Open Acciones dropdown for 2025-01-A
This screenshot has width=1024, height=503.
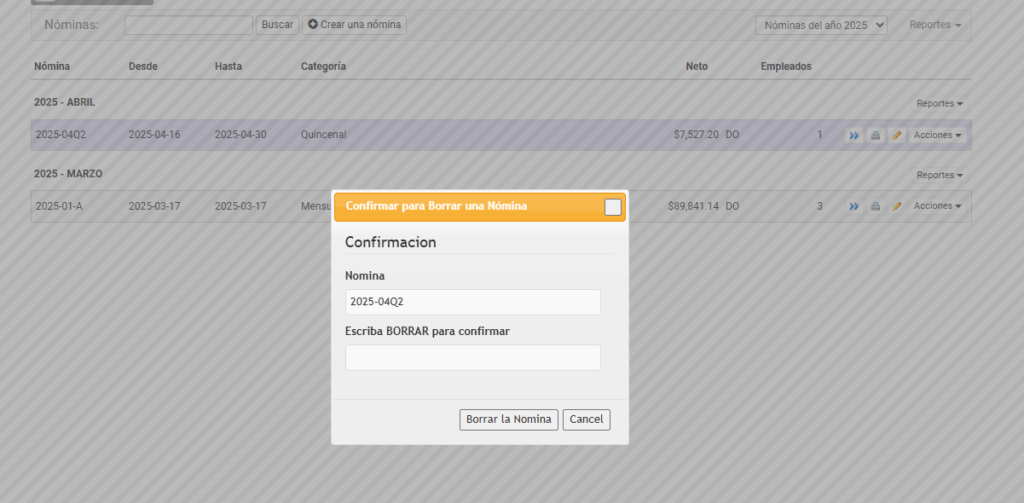[x=938, y=206]
